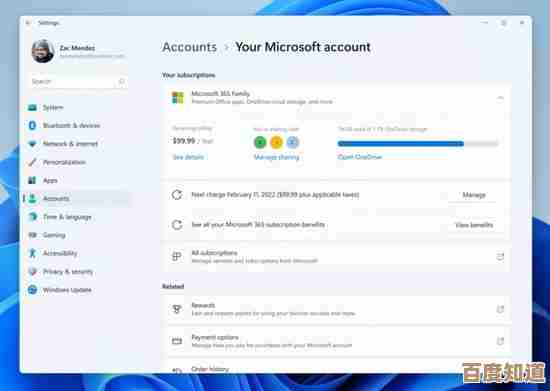Open All subscriptions external link icon

pos(500,257)
